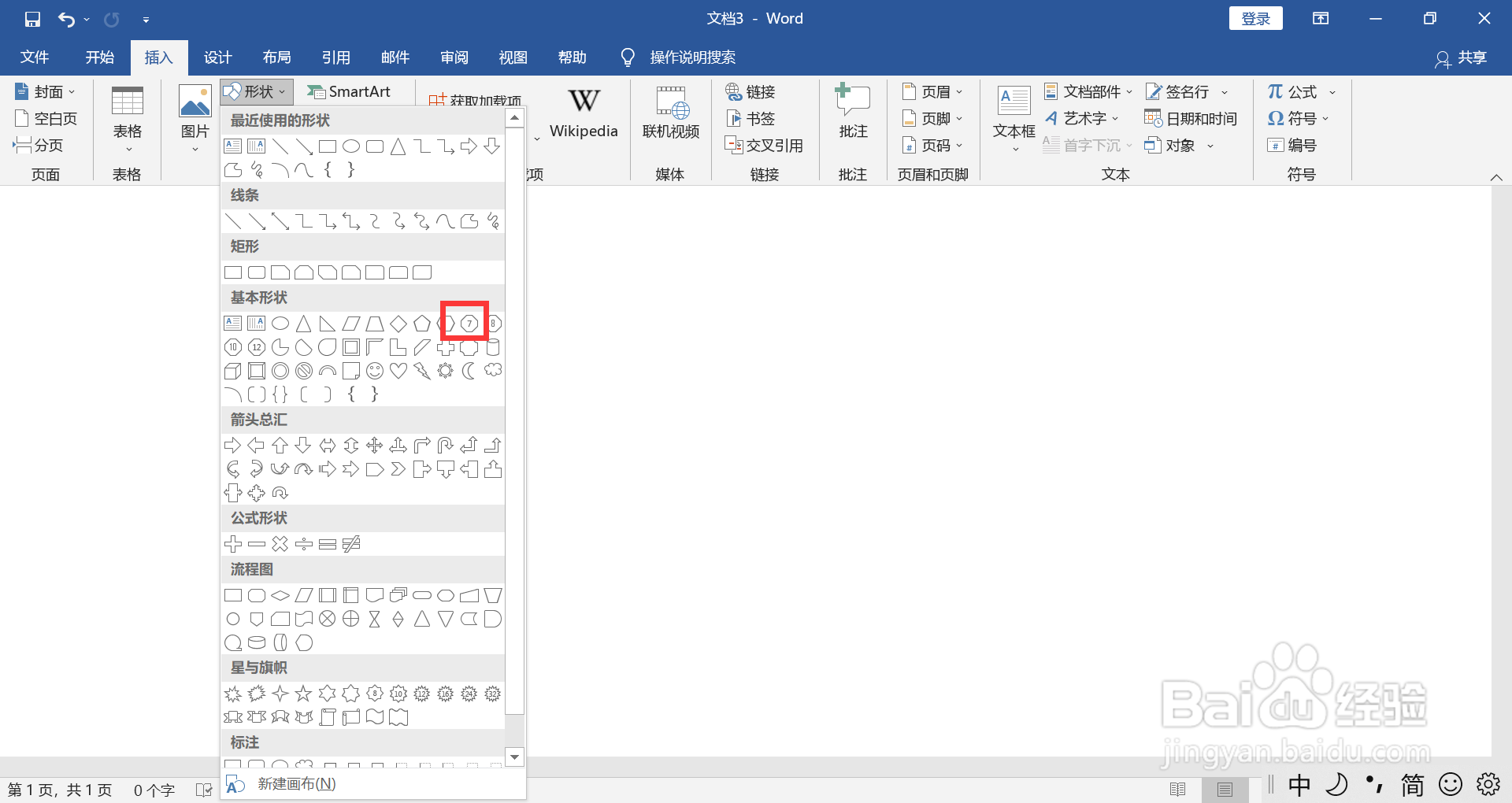The image size is (1512, 803).
Task: Click the Table insert icon
Action: coord(127,101)
